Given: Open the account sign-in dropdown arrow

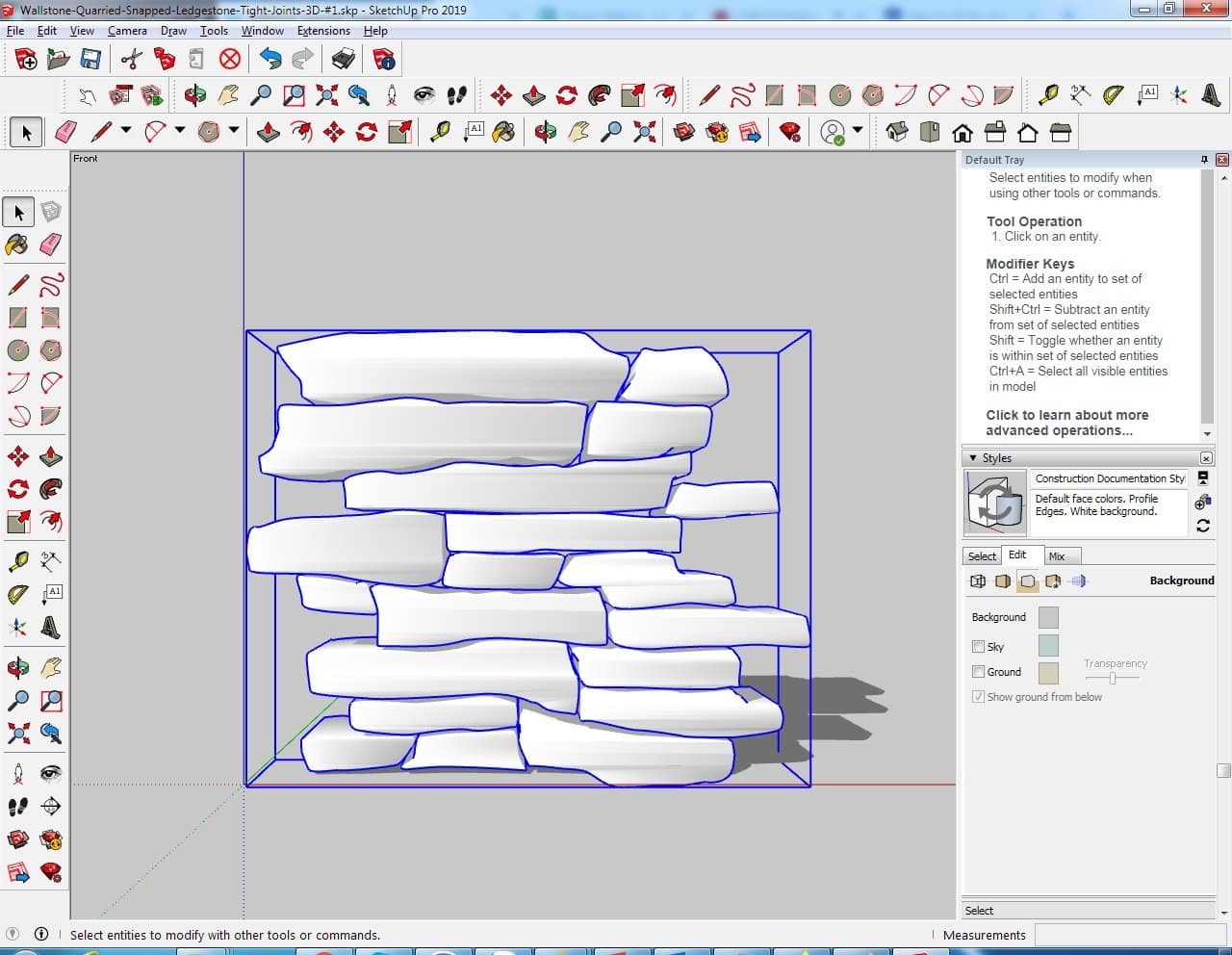Looking at the screenshot, I should 858,131.
